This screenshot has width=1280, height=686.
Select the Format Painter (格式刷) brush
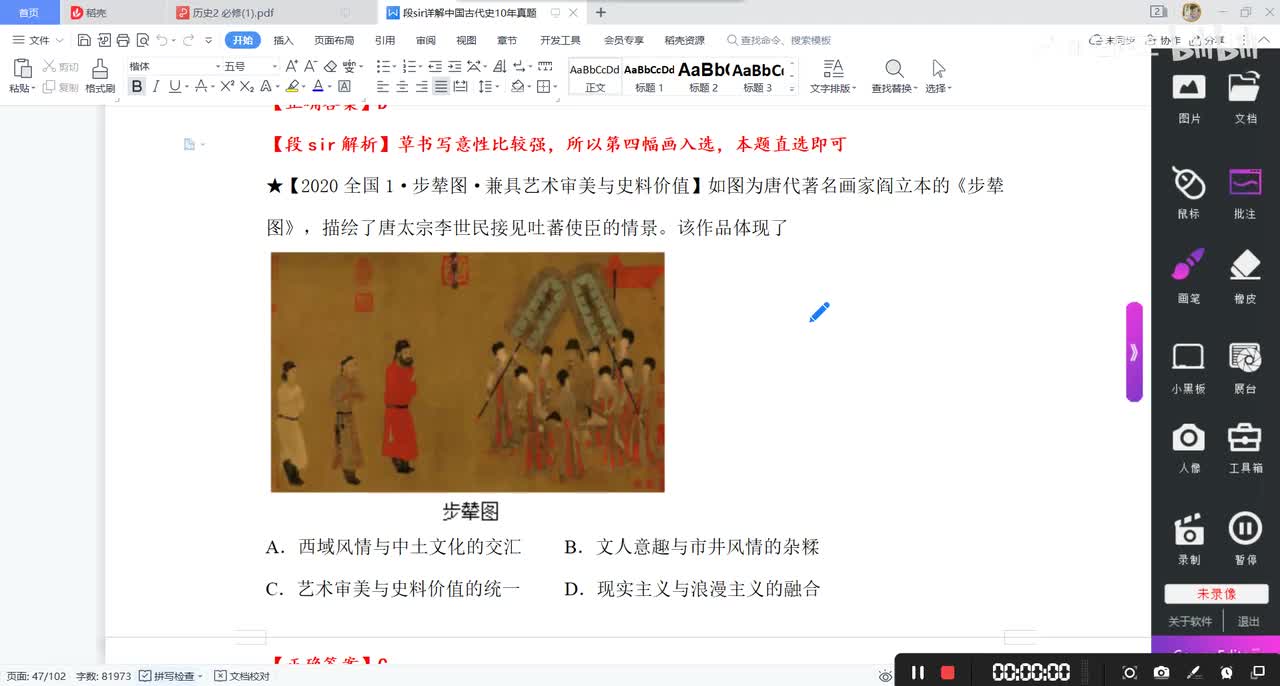(x=100, y=76)
